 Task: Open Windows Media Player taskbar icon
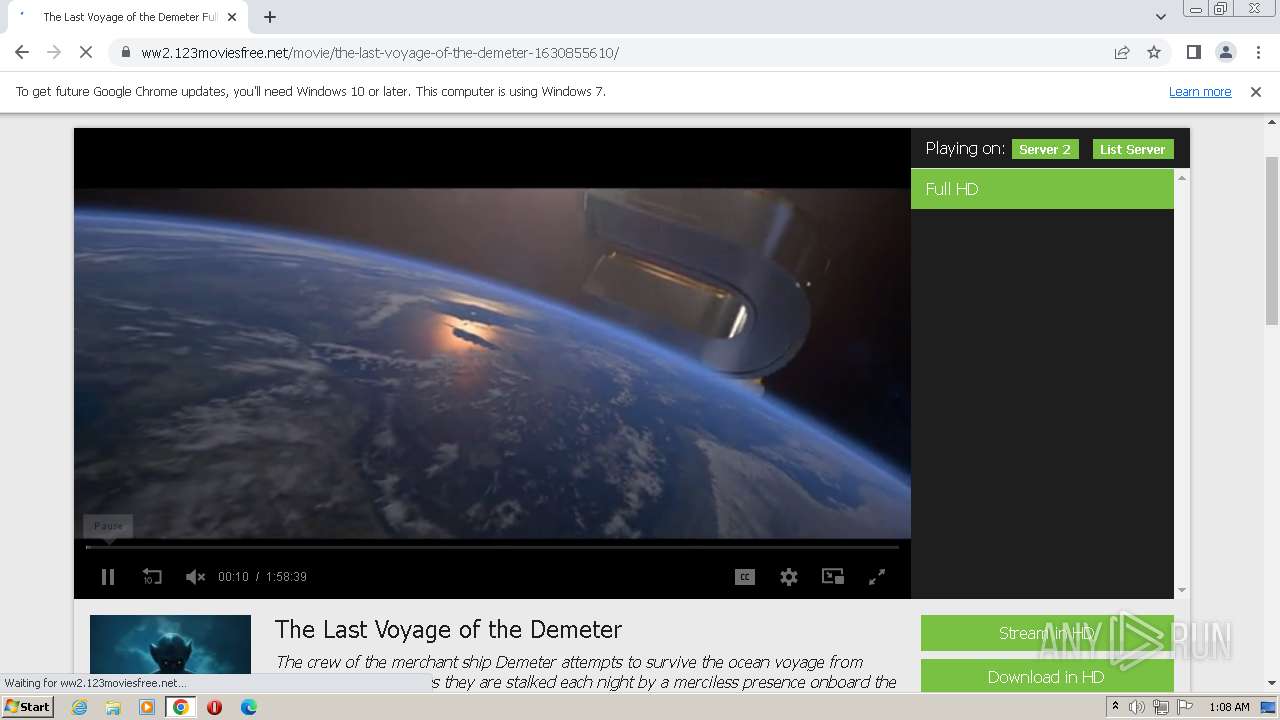click(x=147, y=707)
